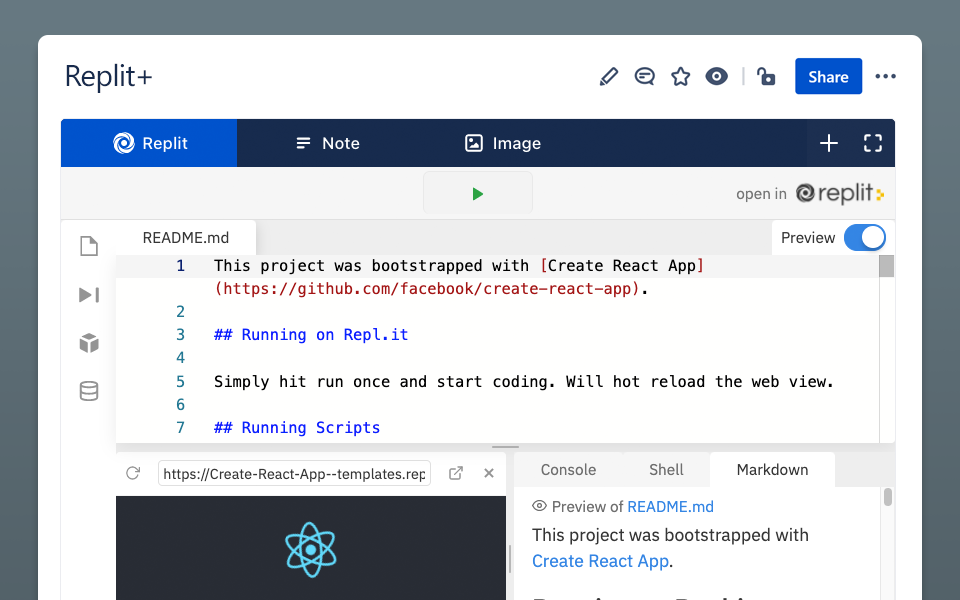Open the more actions ellipsis menu
This screenshot has height=600, width=960.
pos(885,77)
